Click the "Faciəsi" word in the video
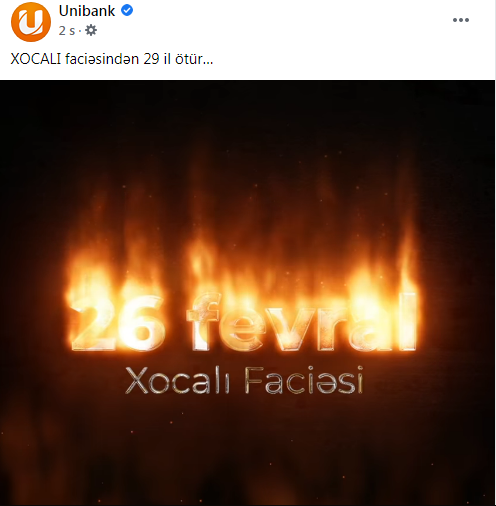496x506 pixels. click(x=304, y=380)
